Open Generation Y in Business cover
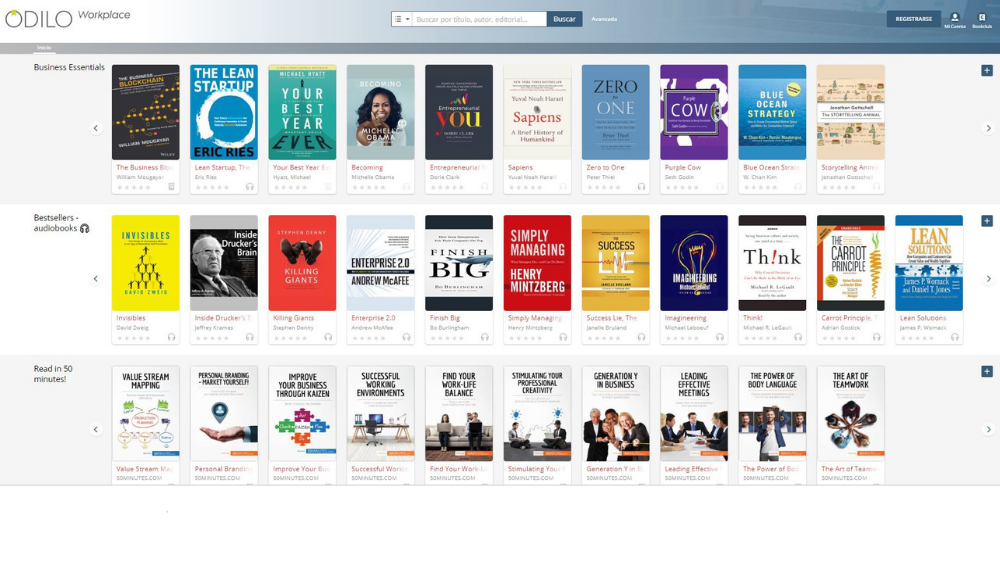 pos(615,413)
